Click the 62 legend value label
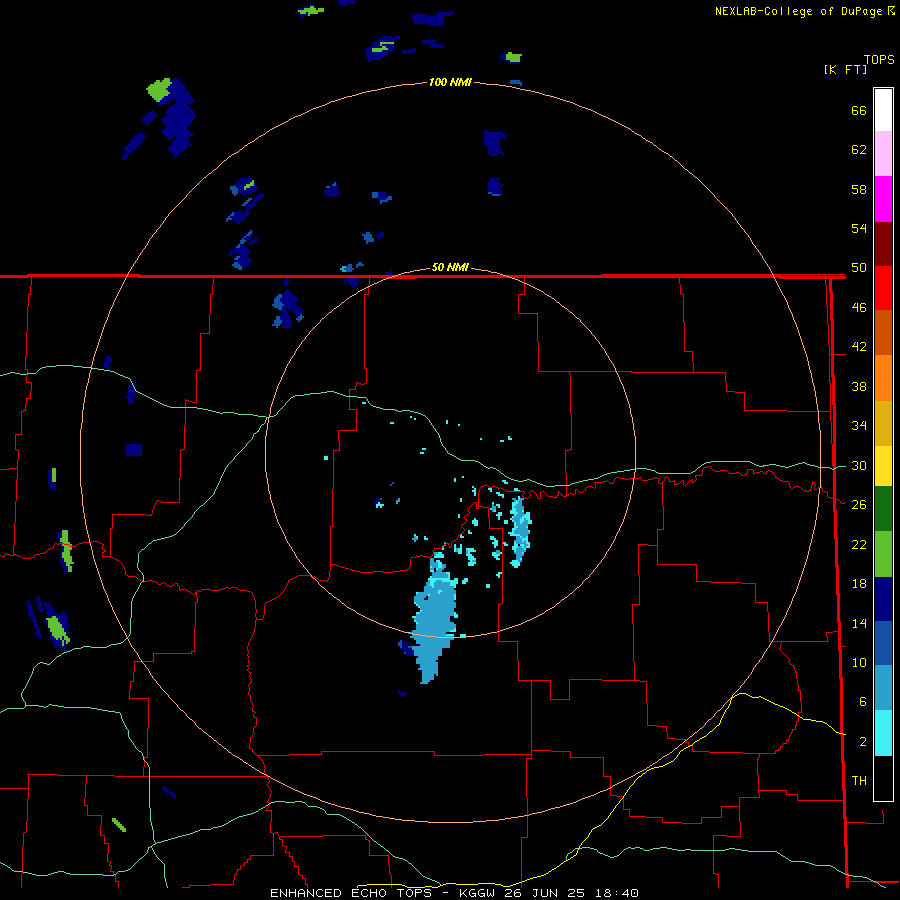Viewport: 900px width, 900px height. (x=859, y=150)
